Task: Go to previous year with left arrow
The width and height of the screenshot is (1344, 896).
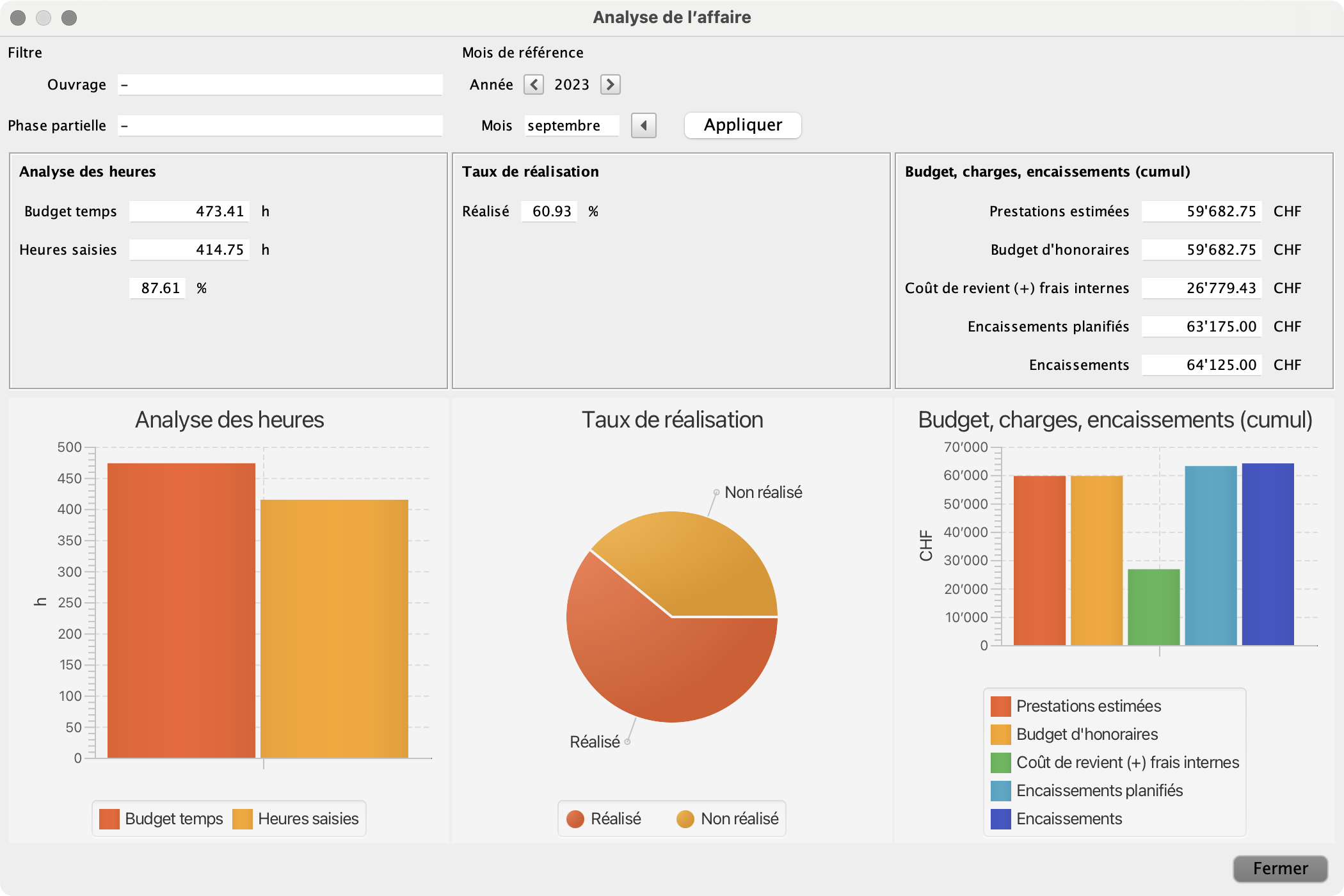Action: coord(534,84)
